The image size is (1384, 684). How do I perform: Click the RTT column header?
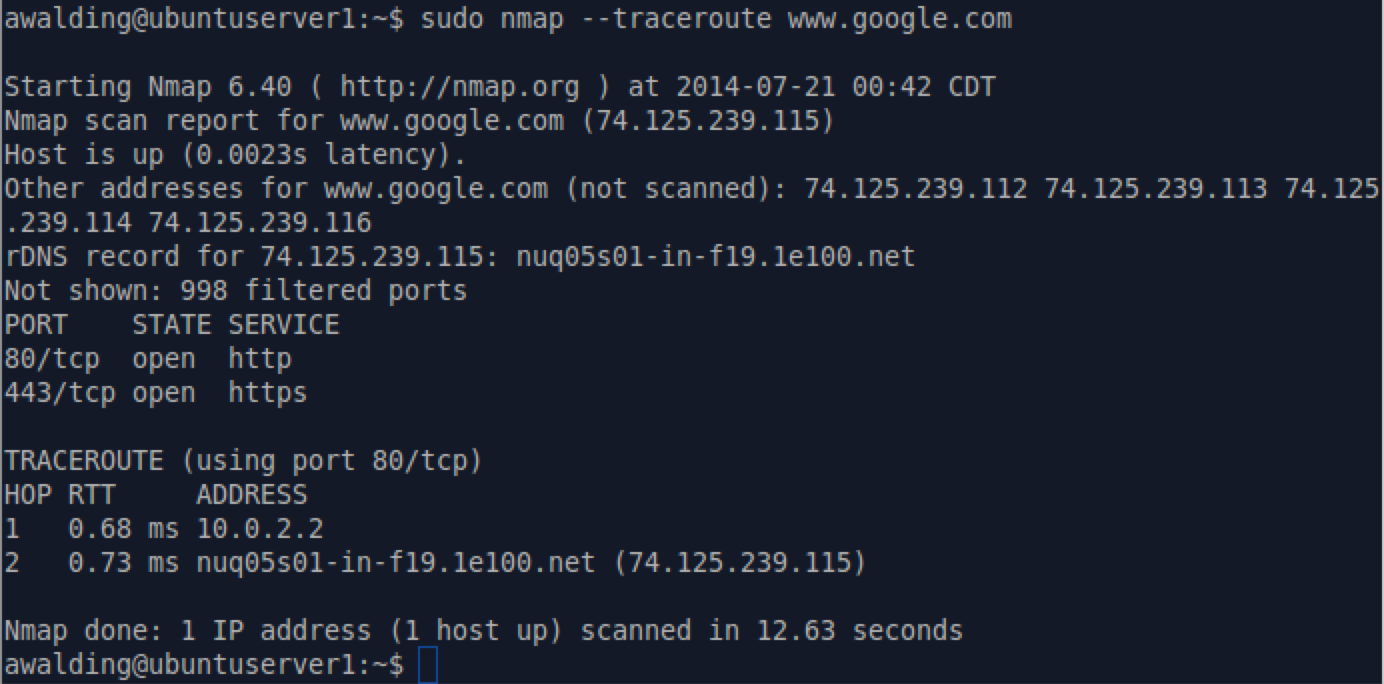point(91,495)
